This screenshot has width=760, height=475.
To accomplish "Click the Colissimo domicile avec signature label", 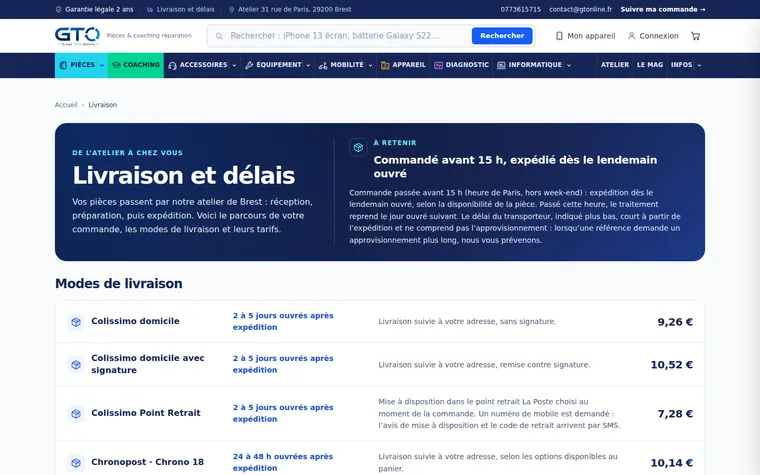I will (148, 364).
